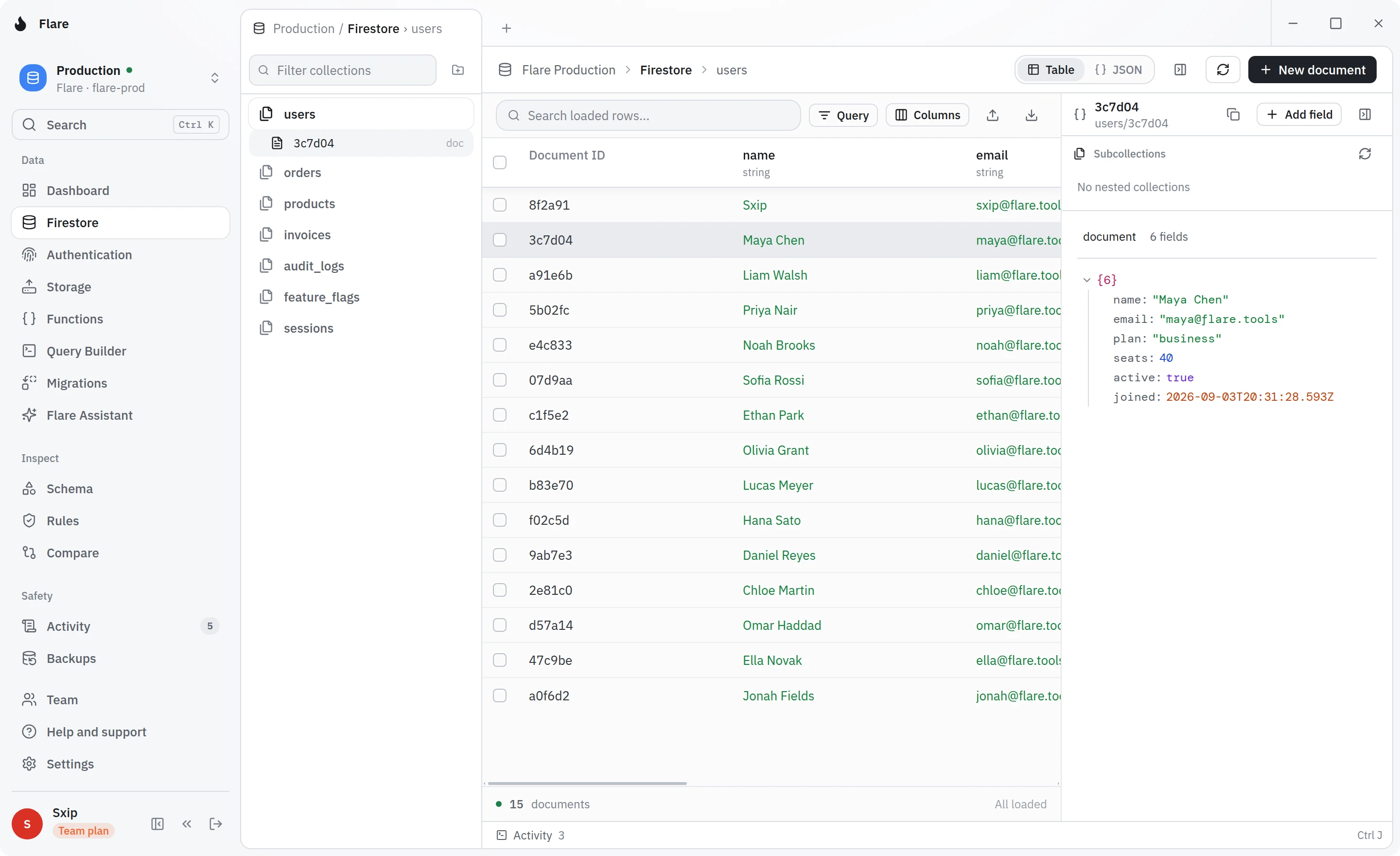The image size is (1400, 856).
Task: Select all rows with header checkbox
Action: coord(499,162)
